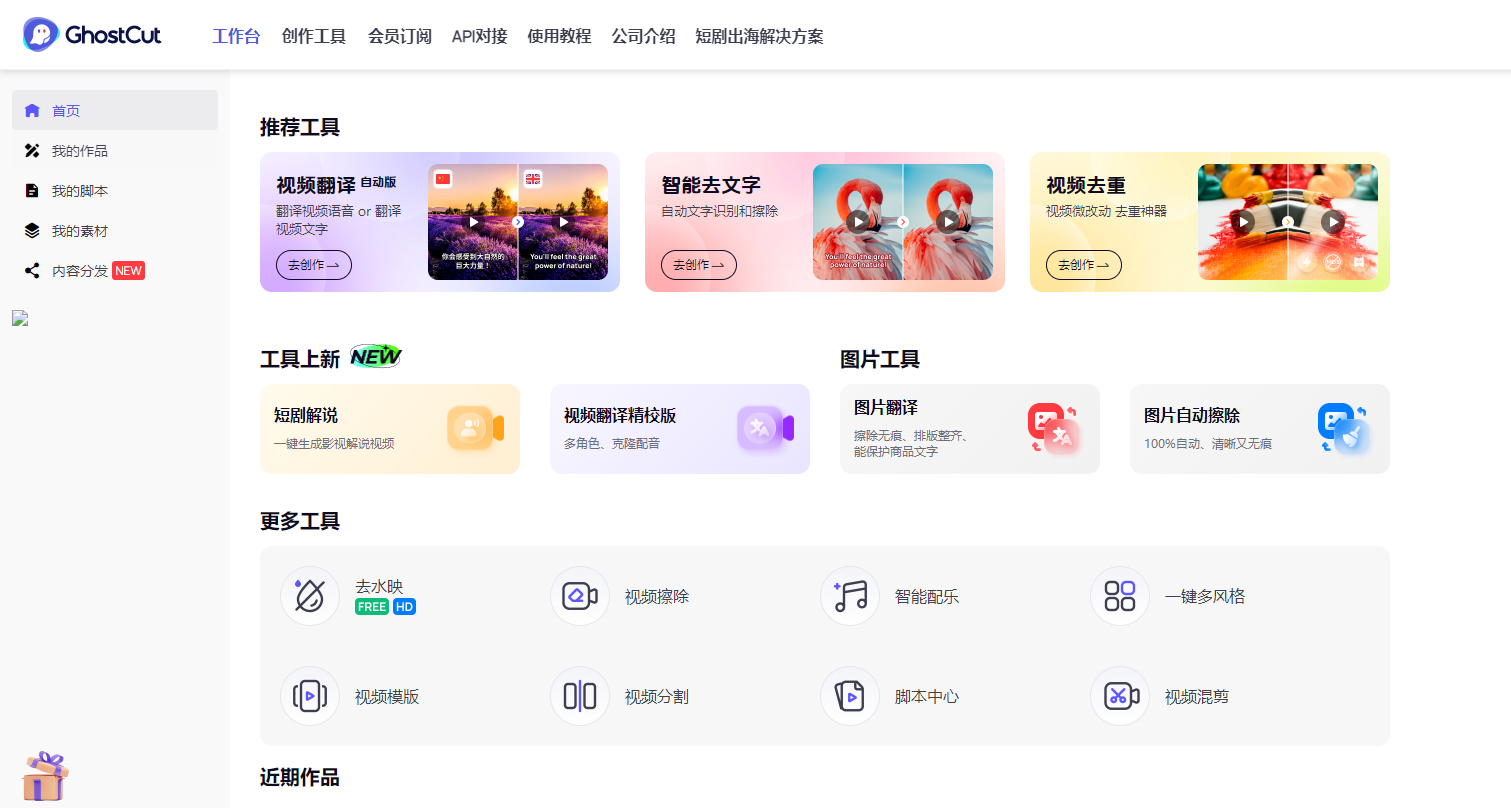
Task: Click the 智能配乐 music note icon
Action: [x=850, y=596]
